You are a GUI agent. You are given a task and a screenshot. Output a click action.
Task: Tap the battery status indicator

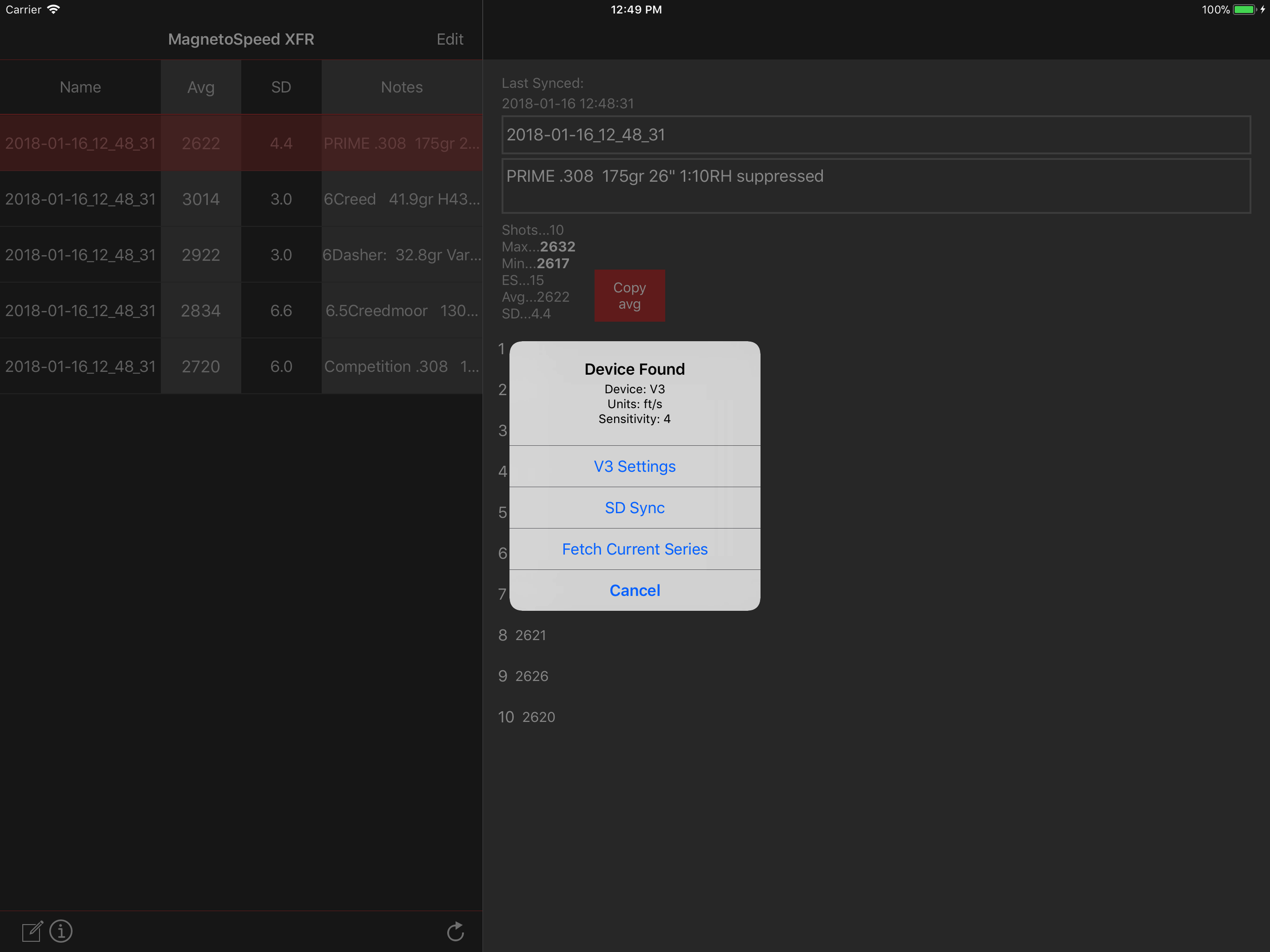(1244, 10)
